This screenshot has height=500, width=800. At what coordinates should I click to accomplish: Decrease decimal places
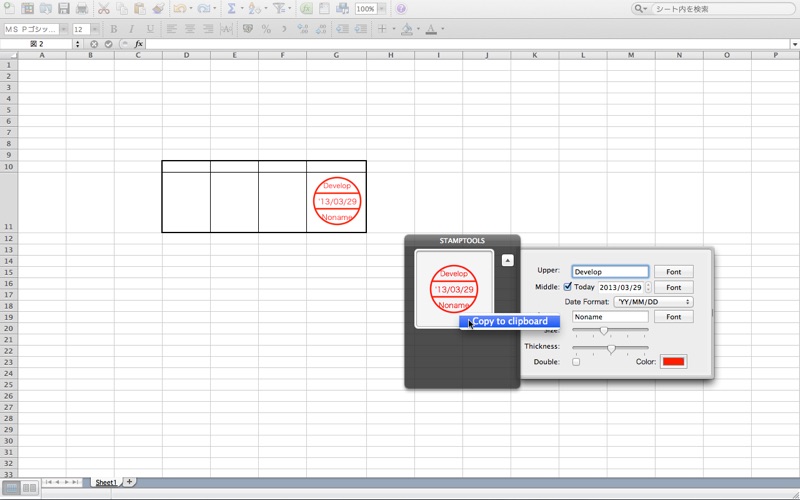[320, 29]
